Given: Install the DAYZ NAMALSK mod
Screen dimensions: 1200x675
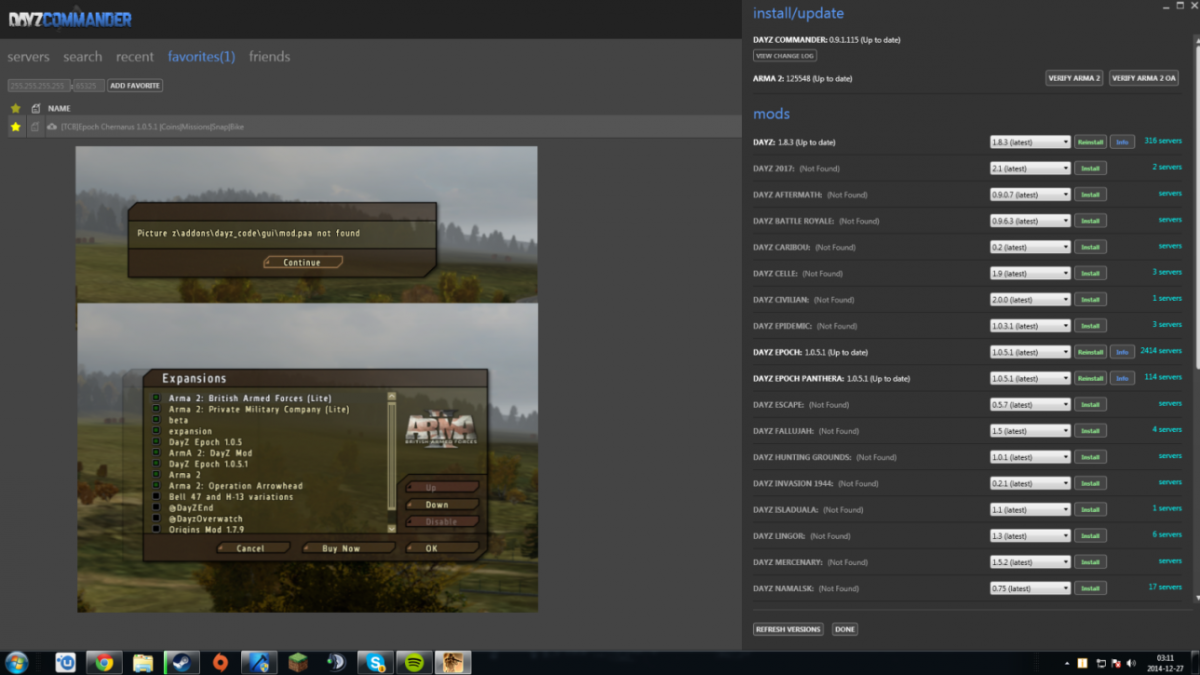Looking at the screenshot, I should click(x=1090, y=588).
